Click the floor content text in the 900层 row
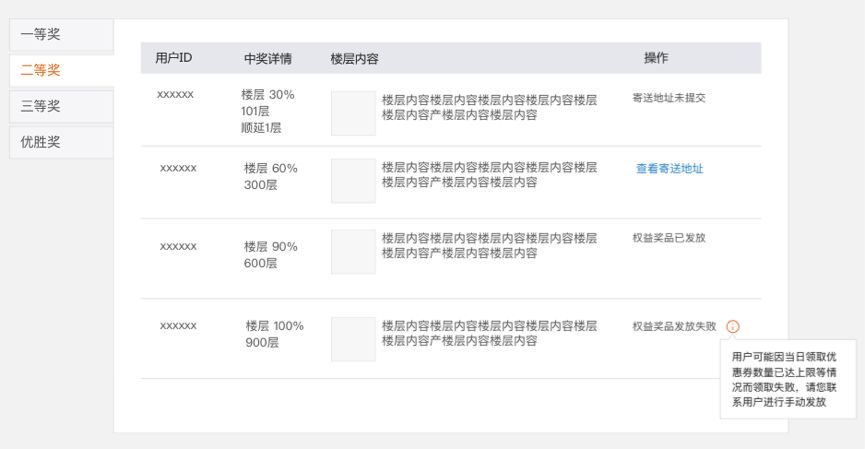The width and height of the screenshot is (865, 449). pos(489,333)
